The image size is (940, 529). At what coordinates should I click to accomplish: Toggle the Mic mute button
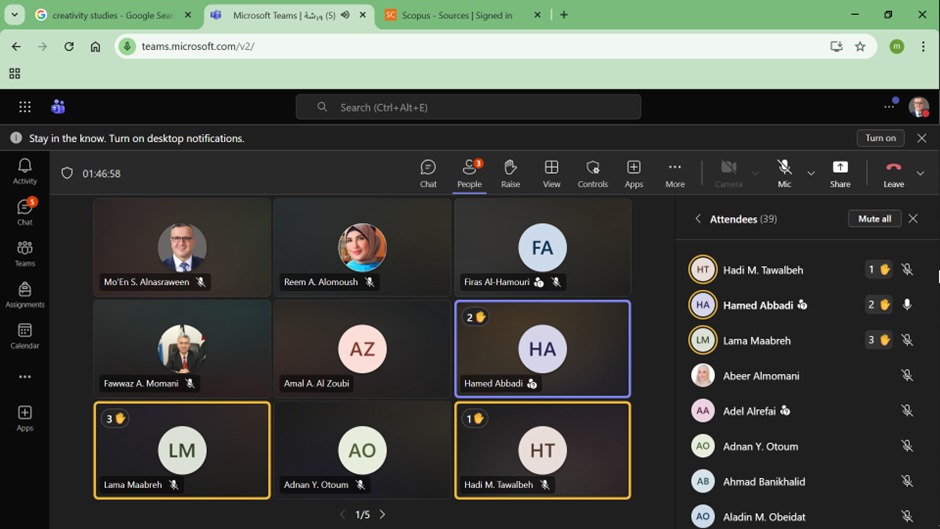(784, 173)
